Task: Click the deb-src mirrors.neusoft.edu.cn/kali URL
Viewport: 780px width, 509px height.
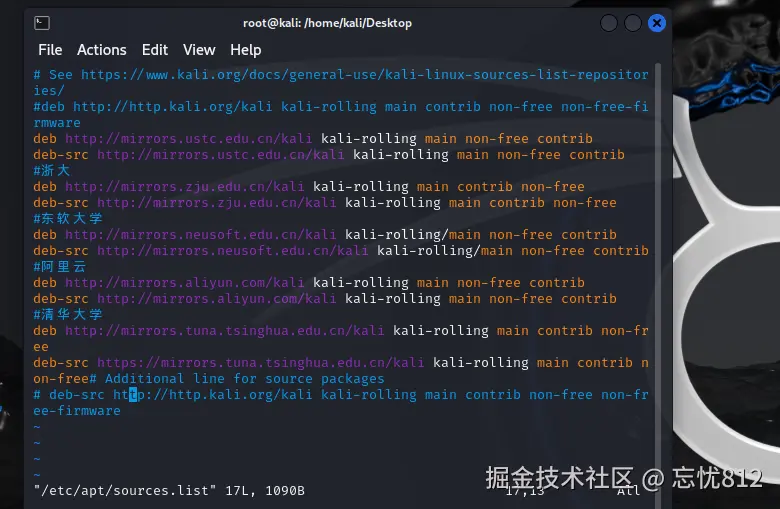Action: click(232, 250)
